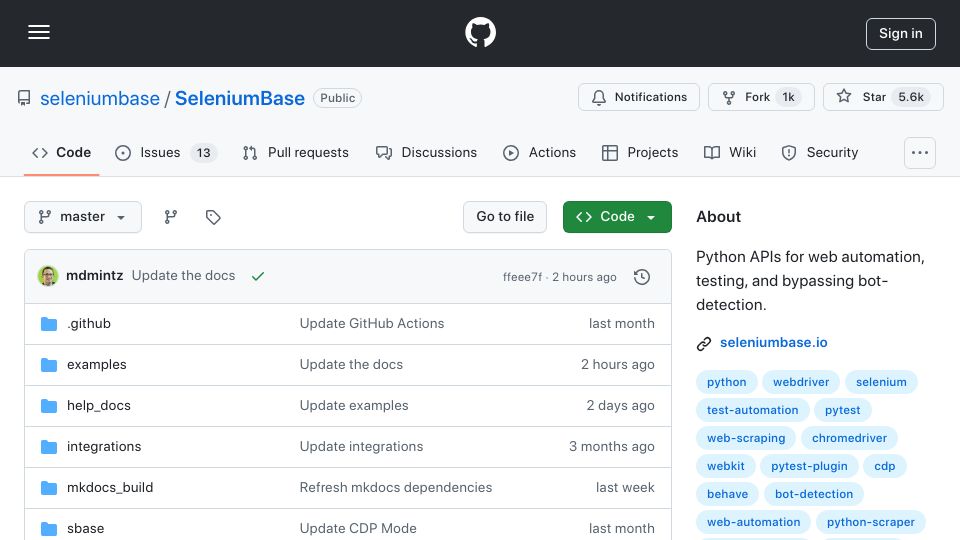Open the hamburger navigation menu
This screenshot has height=540, width=960.
[39, 32]
